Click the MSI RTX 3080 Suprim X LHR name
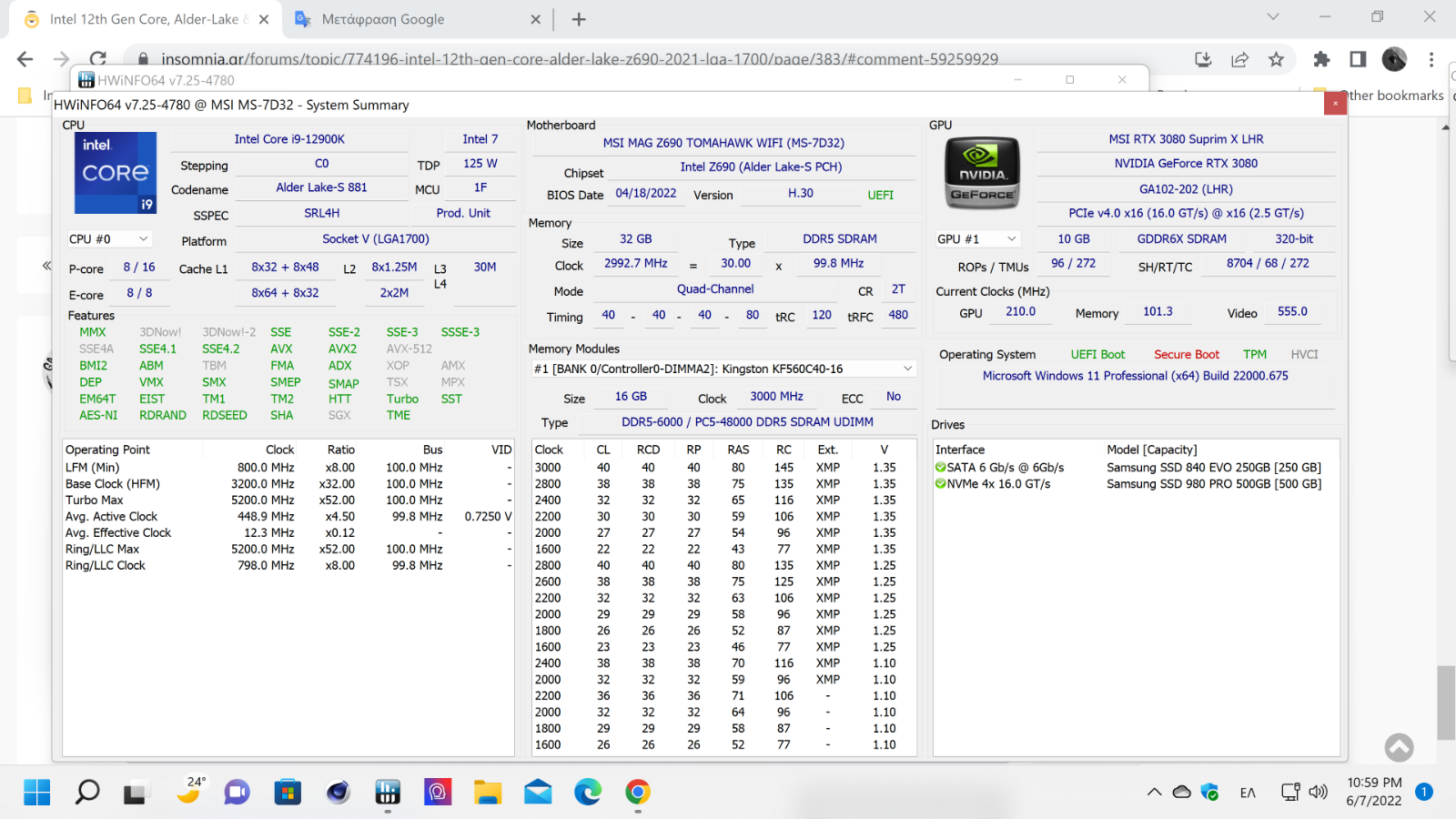1456x819 pixels. pos(1186,139)
